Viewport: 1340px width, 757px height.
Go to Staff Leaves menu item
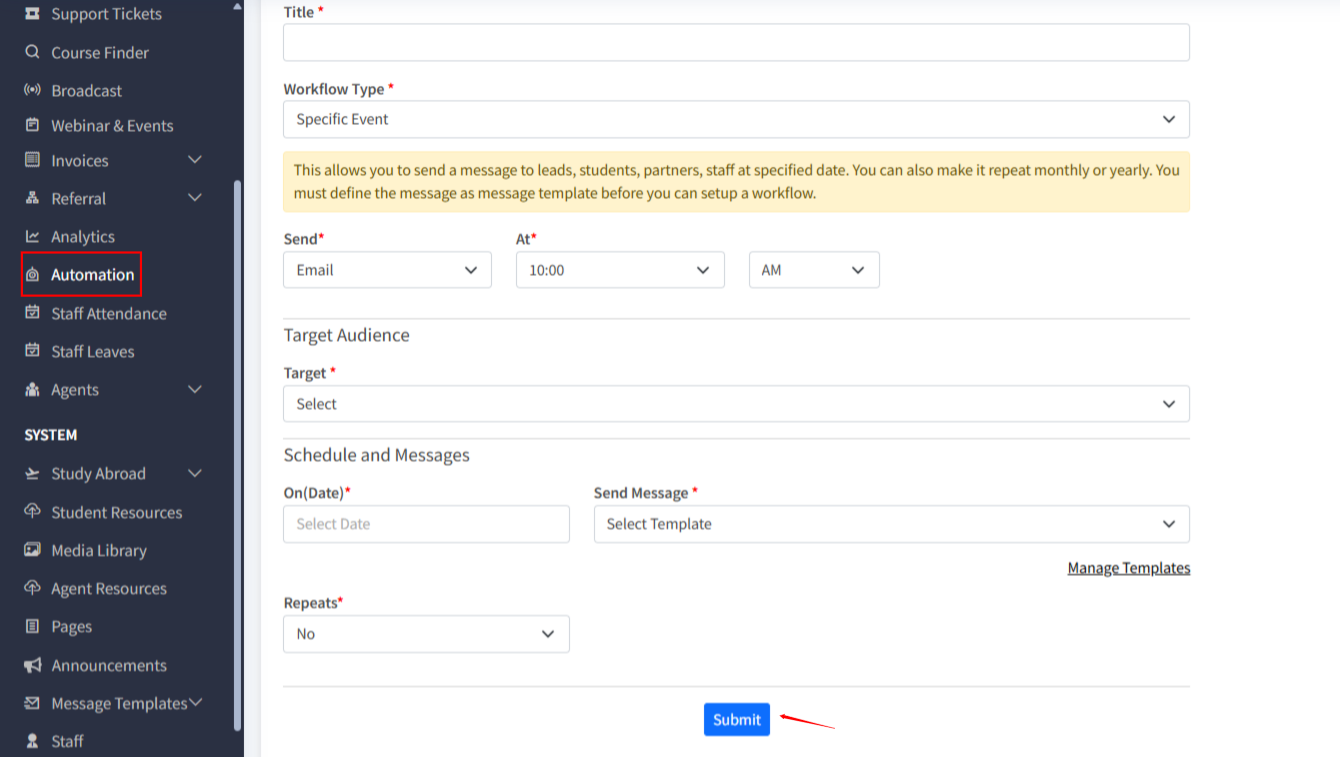point(92,352)
